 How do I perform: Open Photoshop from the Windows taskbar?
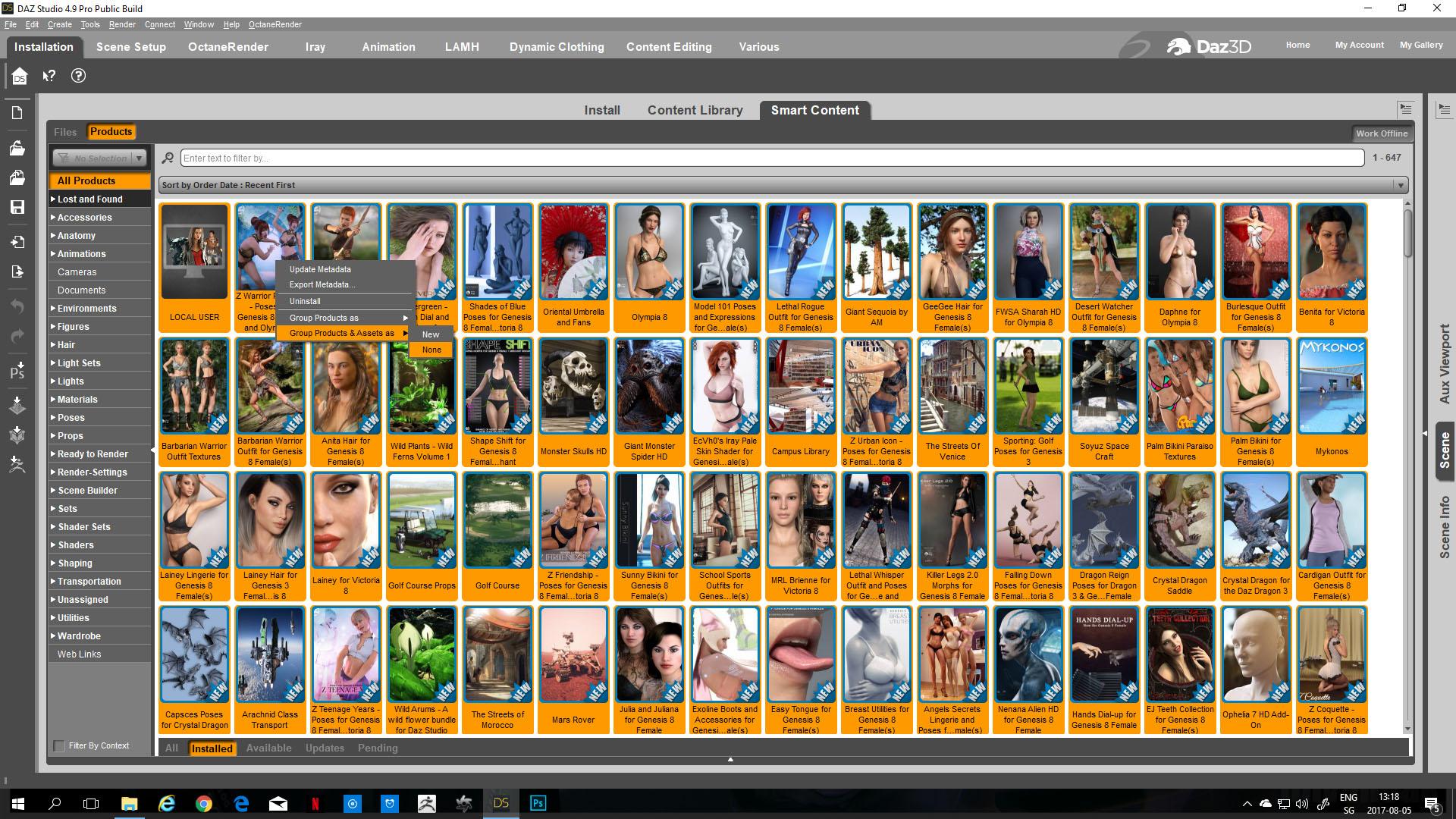538,803
